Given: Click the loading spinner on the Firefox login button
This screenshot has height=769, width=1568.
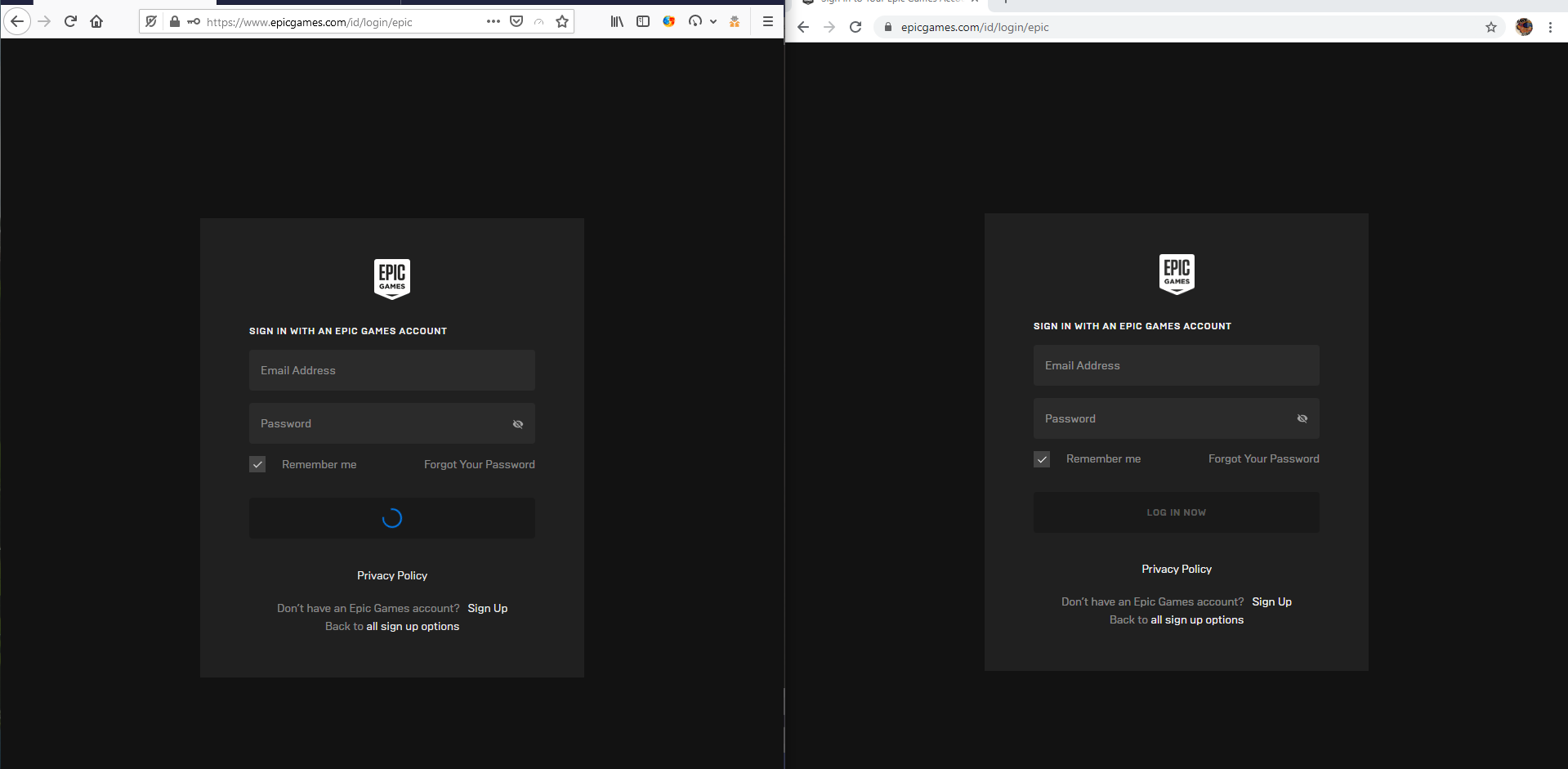Looking at the screenshot, I should click(x=391, y=517).
